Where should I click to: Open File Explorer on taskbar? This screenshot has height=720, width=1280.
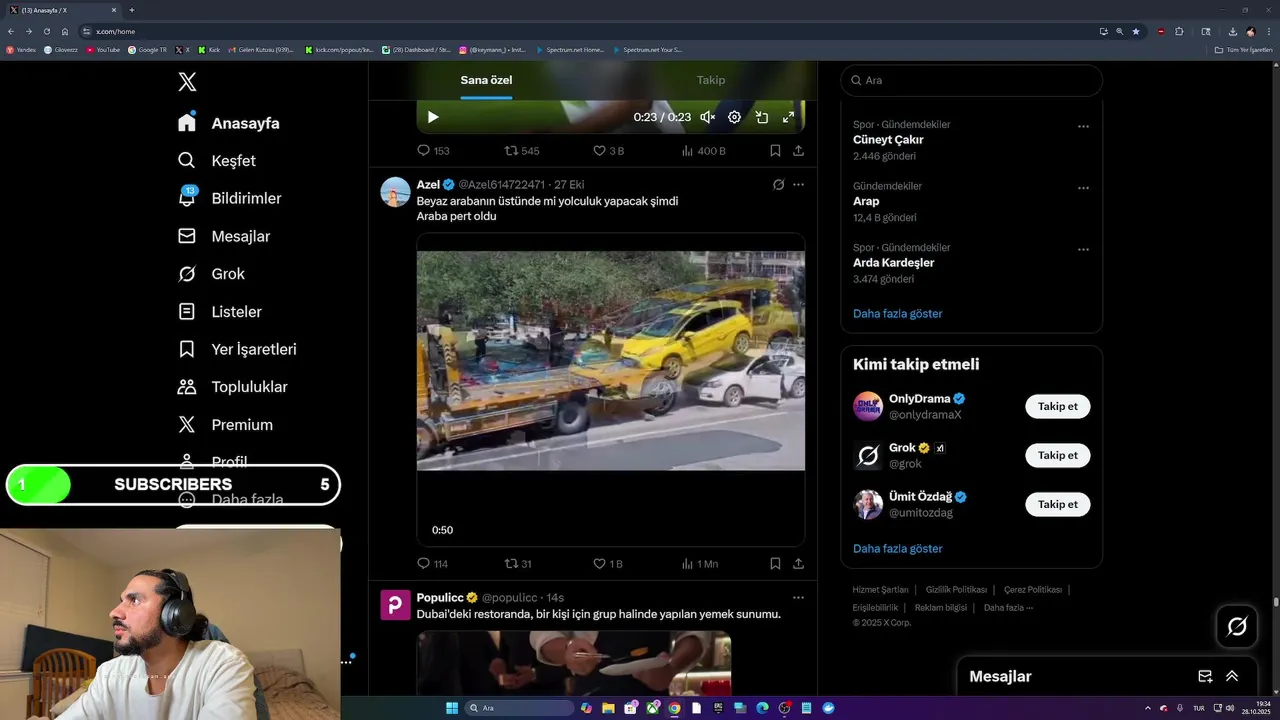[x=608, y=708]
